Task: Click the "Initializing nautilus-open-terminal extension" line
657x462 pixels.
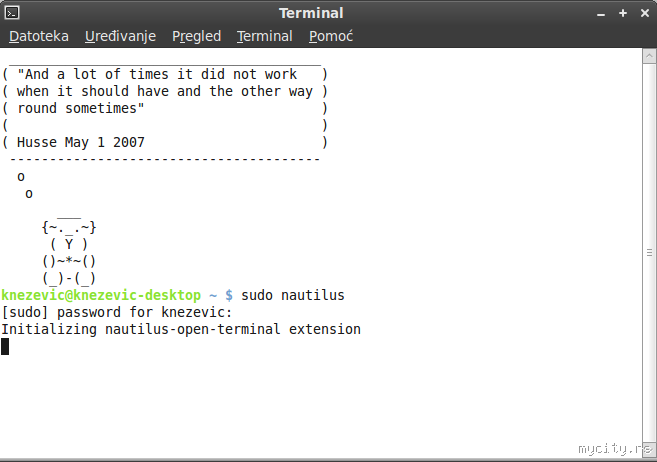Action: 181,329
